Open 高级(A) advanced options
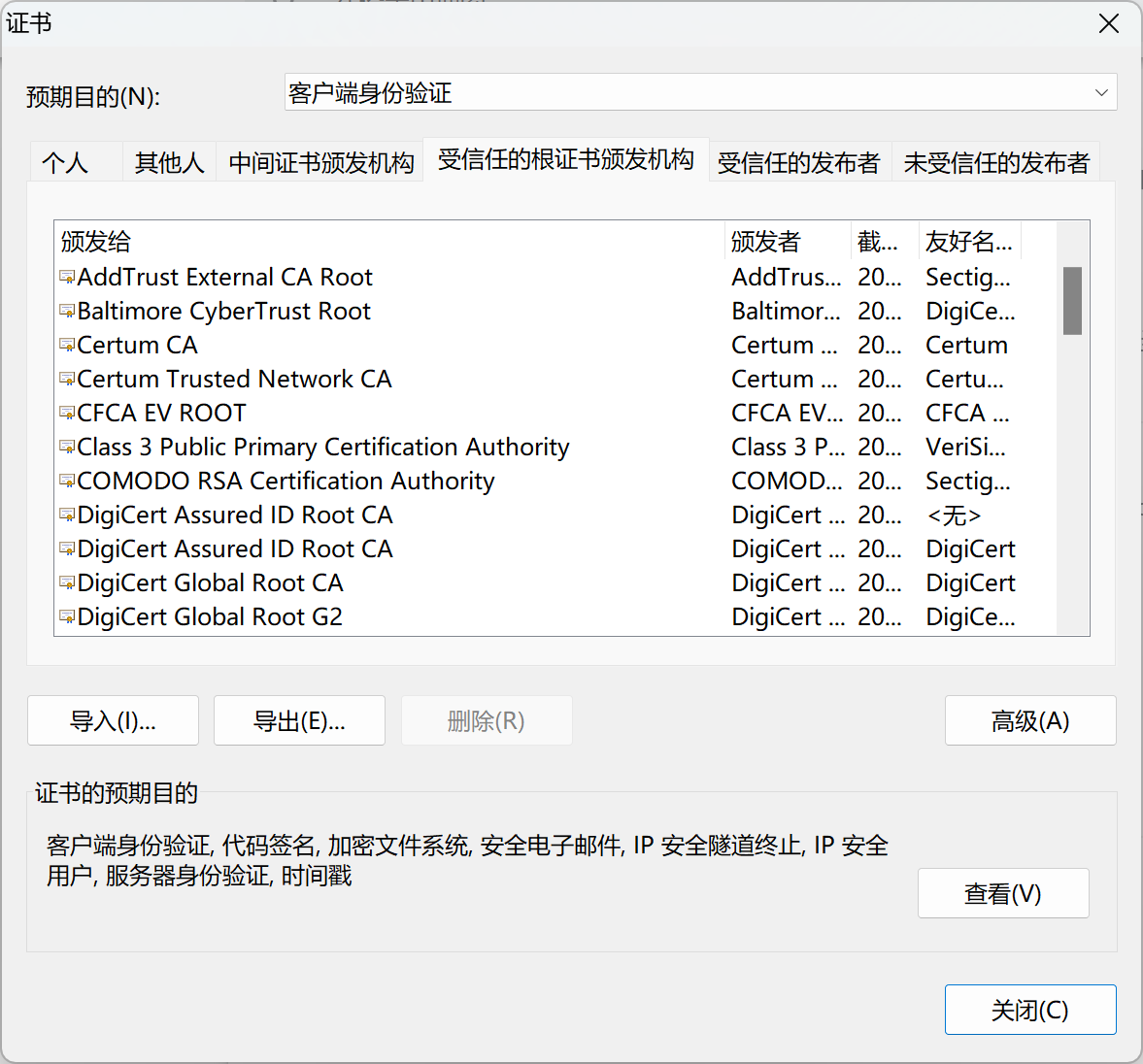 [1029, 721]
